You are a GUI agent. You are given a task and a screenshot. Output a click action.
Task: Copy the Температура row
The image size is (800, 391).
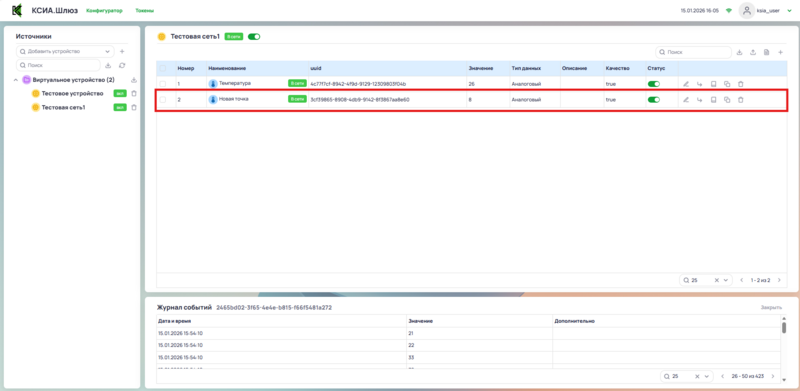click(727, 84)
